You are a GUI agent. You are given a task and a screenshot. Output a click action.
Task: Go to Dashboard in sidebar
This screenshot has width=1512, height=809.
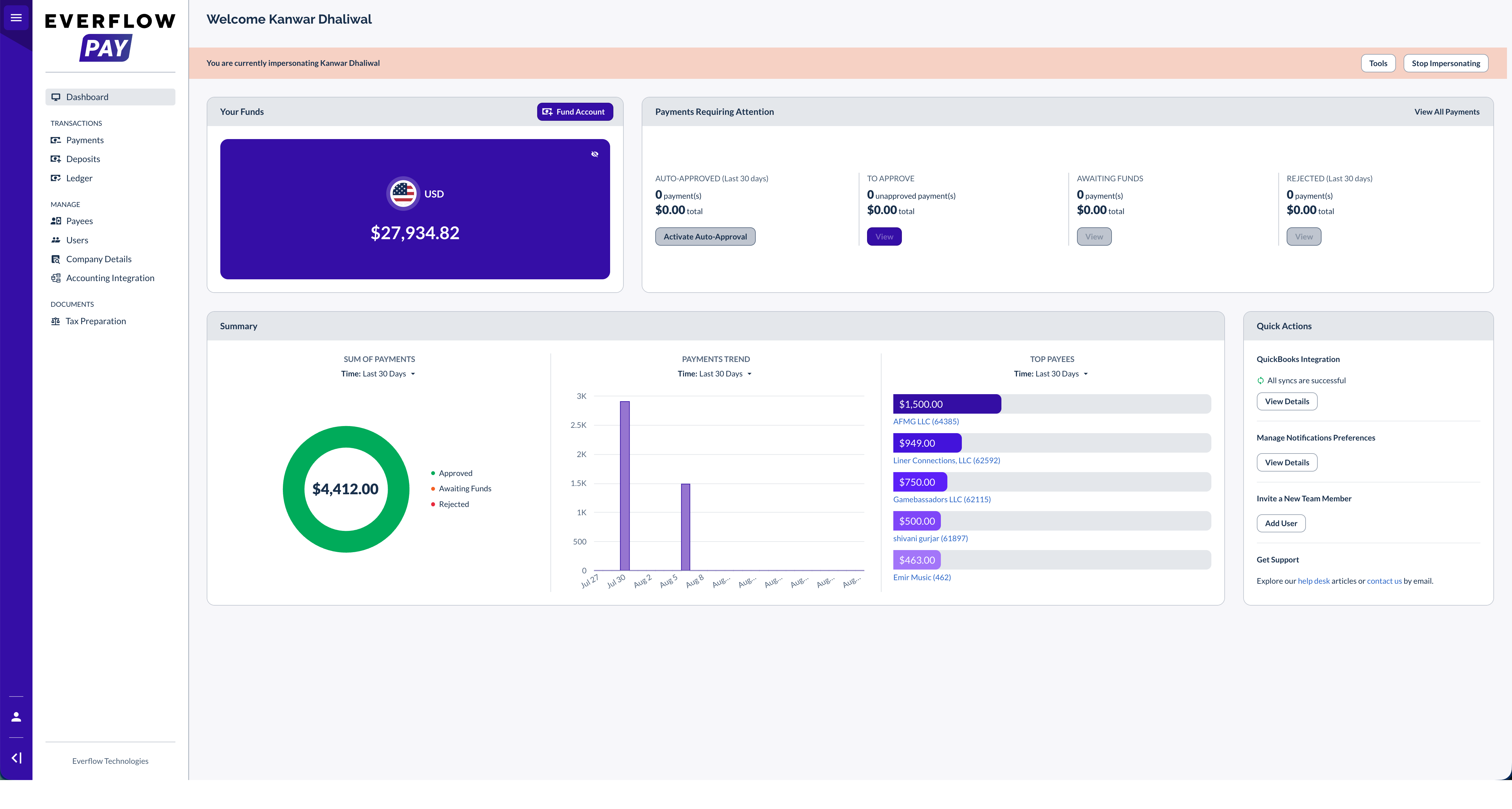(110, 97)
